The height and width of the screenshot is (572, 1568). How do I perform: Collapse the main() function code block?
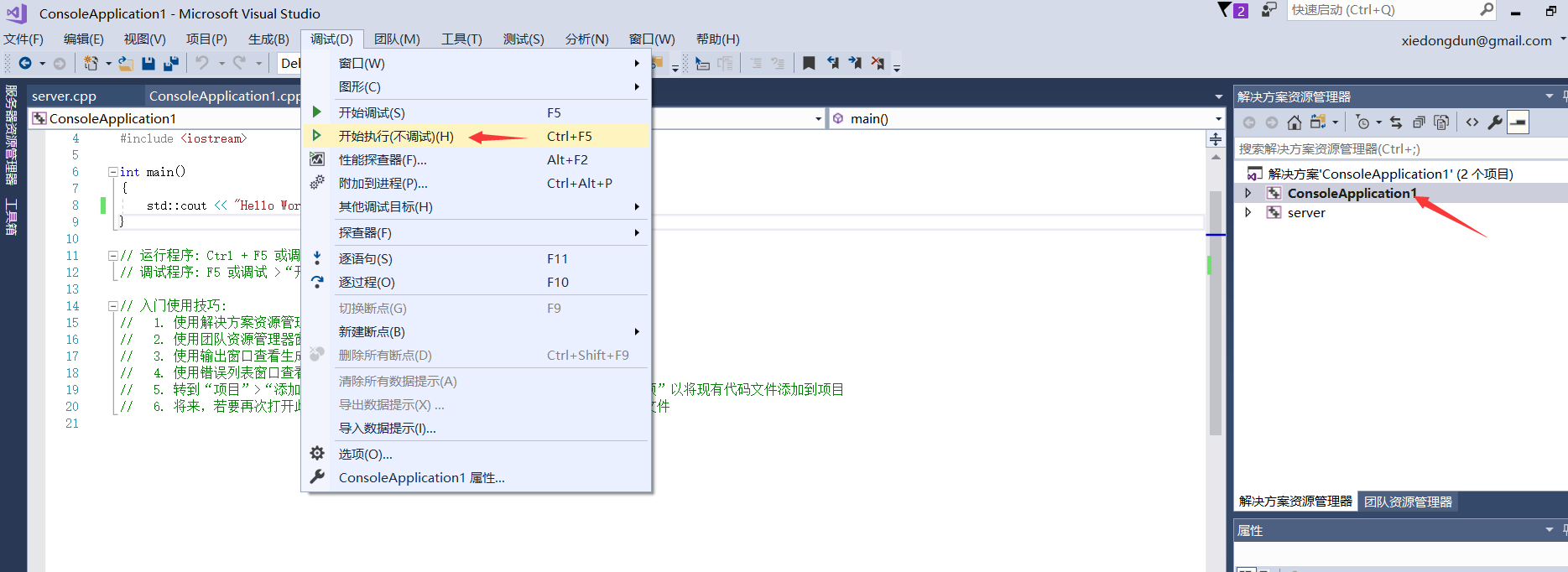[x=112, y=172]
